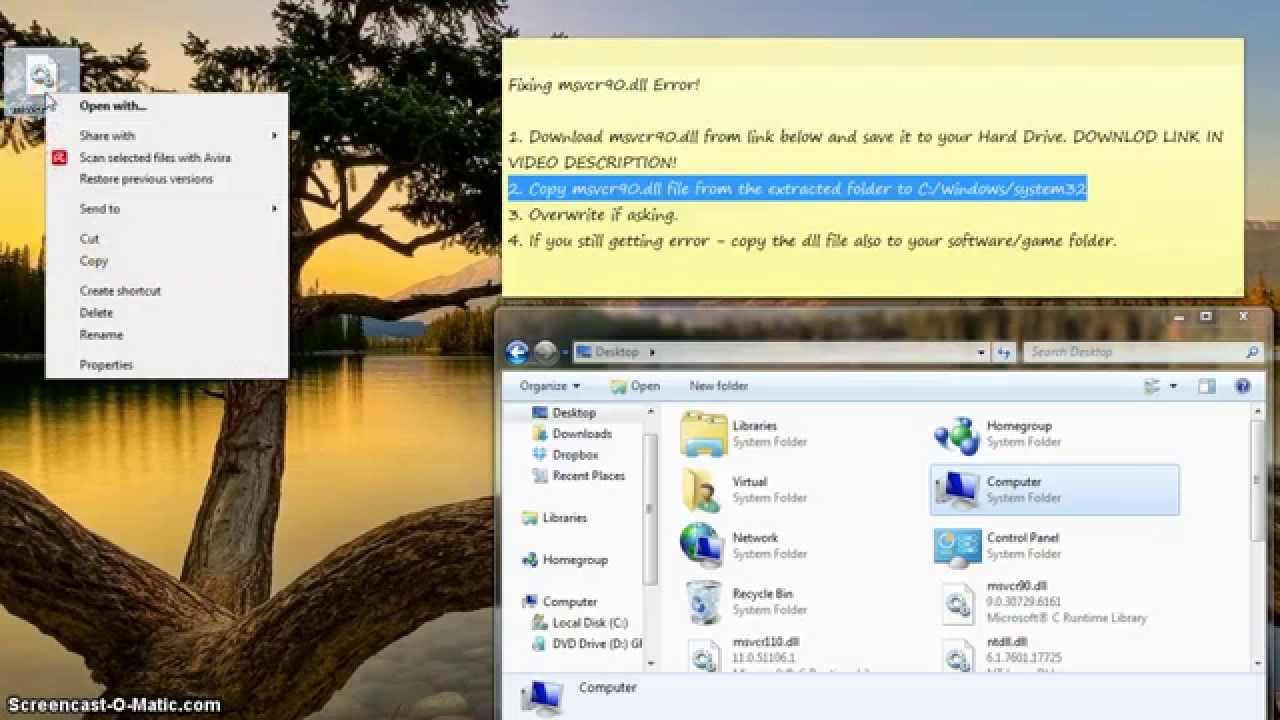Viewport: 1280px width, 720px height.
Task: Maximize the Explorer window
Action: pyautogui.click(x=1206, y=317)
